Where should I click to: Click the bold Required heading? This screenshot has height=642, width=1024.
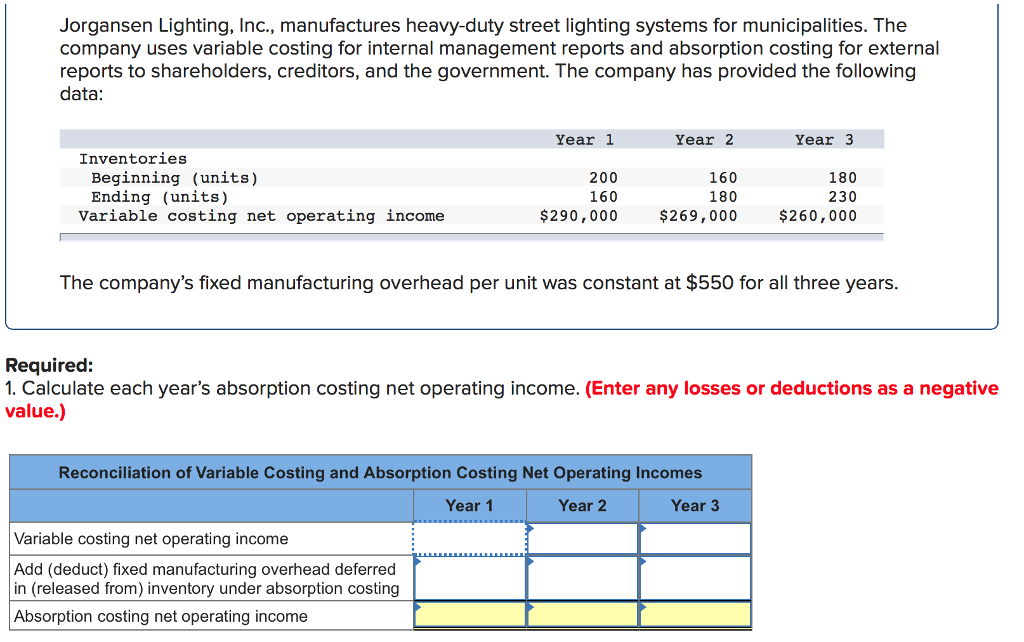pyautogui.click(x=49, y=366)
